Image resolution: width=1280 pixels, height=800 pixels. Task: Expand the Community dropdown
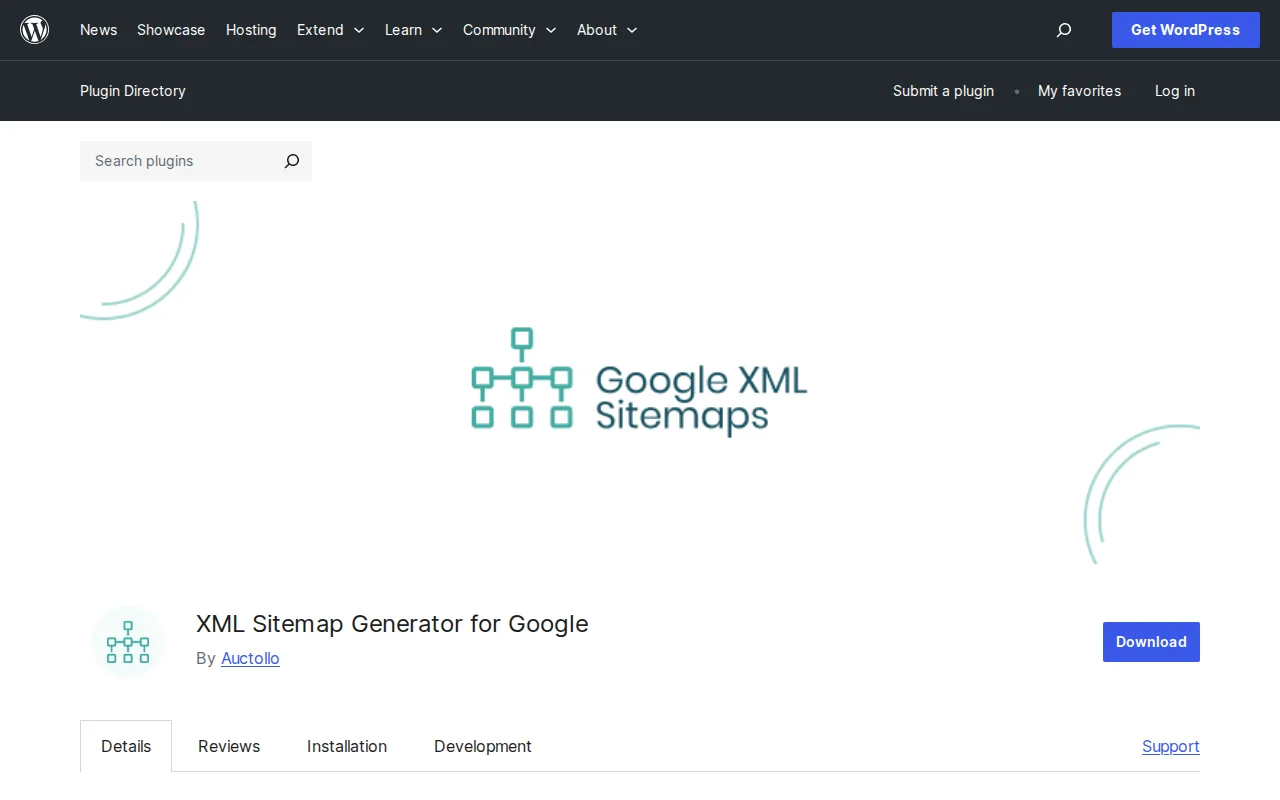(x=509, y=30)
